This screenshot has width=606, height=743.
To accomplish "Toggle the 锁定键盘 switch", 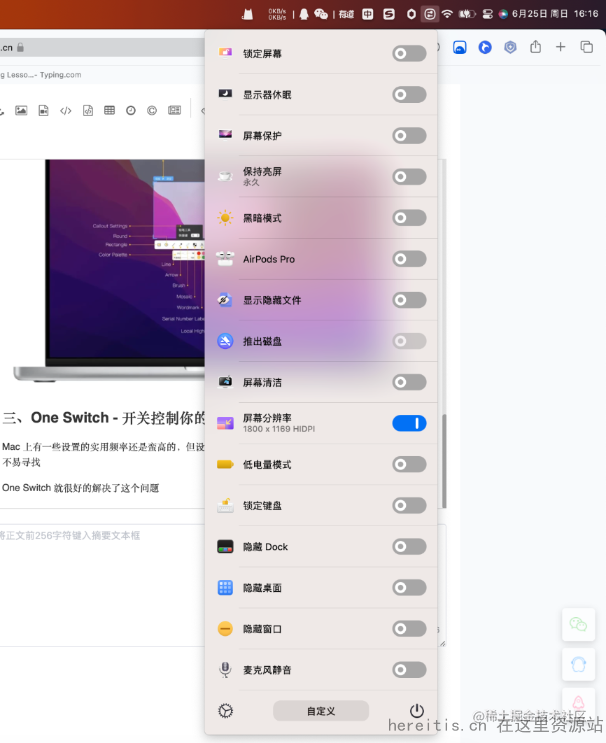I will [x=409, y=505].
